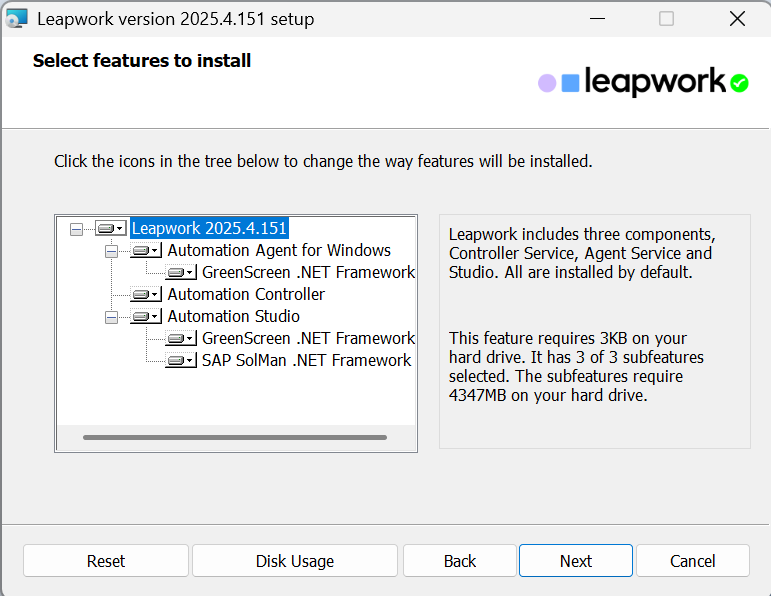Click the installer icon in the title bar
The width and height of the screenshot is (771, 596).
coord(17,18)
